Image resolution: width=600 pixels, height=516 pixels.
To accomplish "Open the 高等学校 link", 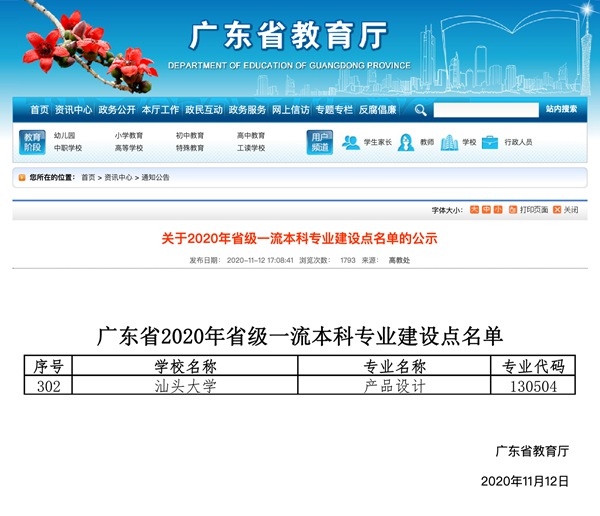I will (x=129, y=148).
